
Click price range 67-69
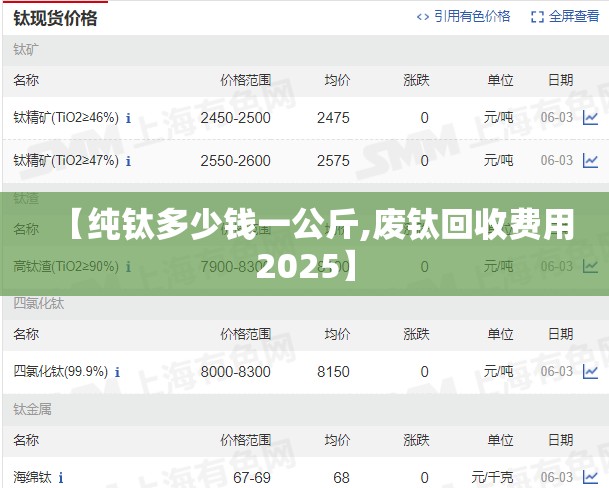click(x=252, y=478)
